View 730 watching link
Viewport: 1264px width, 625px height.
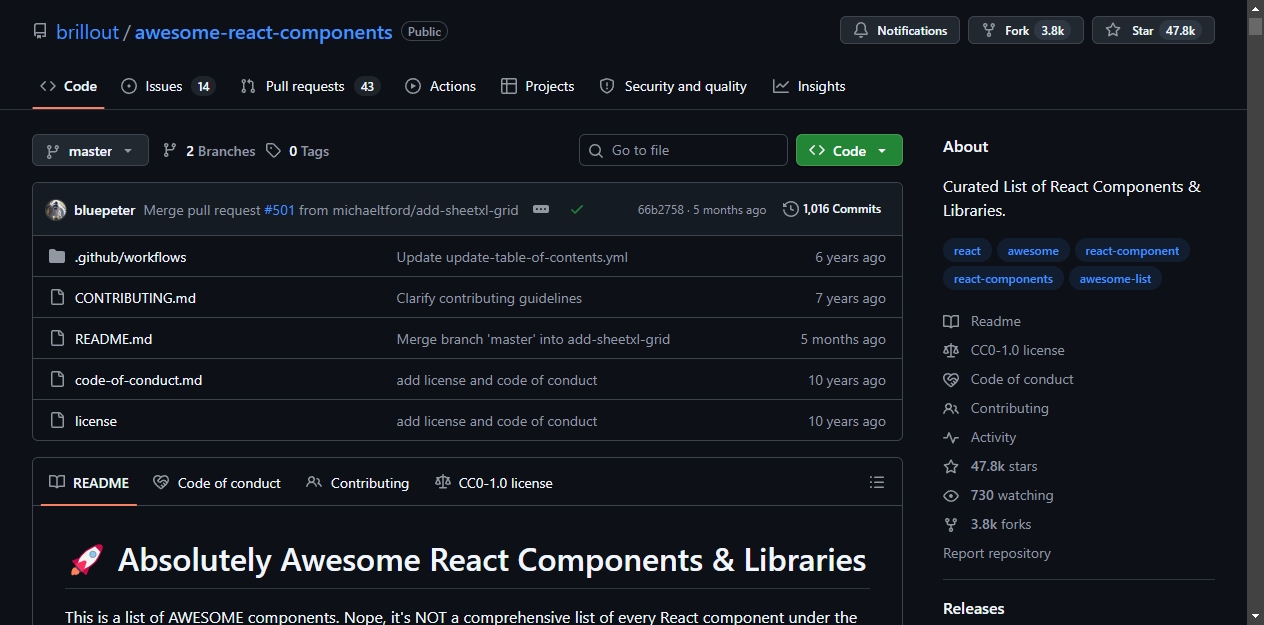(998, 495)
